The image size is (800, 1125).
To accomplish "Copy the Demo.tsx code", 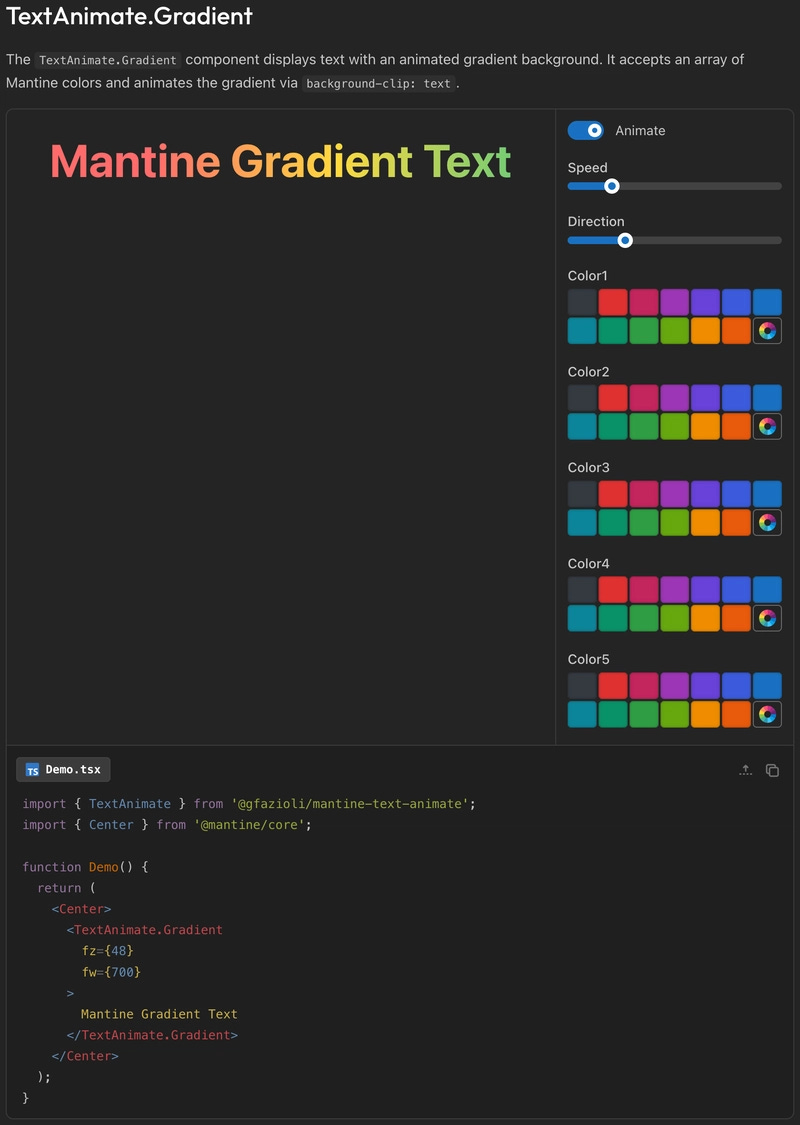I will (772, 770).
